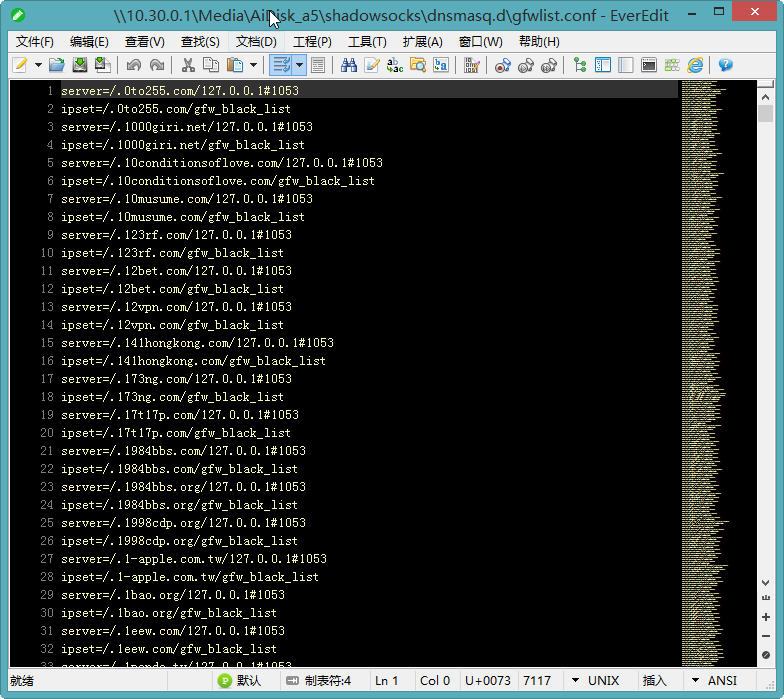Screen dimensions: 784x699
Task: Copy selection with copy icon
Action: click(x=211, y=65)
